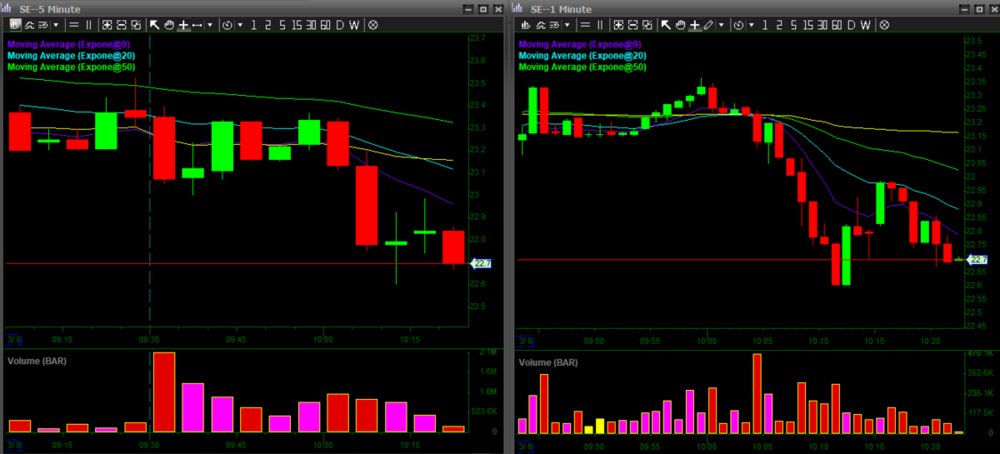Screen dimensions: 1000x454
Task: Select the arrow pointer tool in 5 Minute chart
Action: pyautogui.click(x=155, y=23)
